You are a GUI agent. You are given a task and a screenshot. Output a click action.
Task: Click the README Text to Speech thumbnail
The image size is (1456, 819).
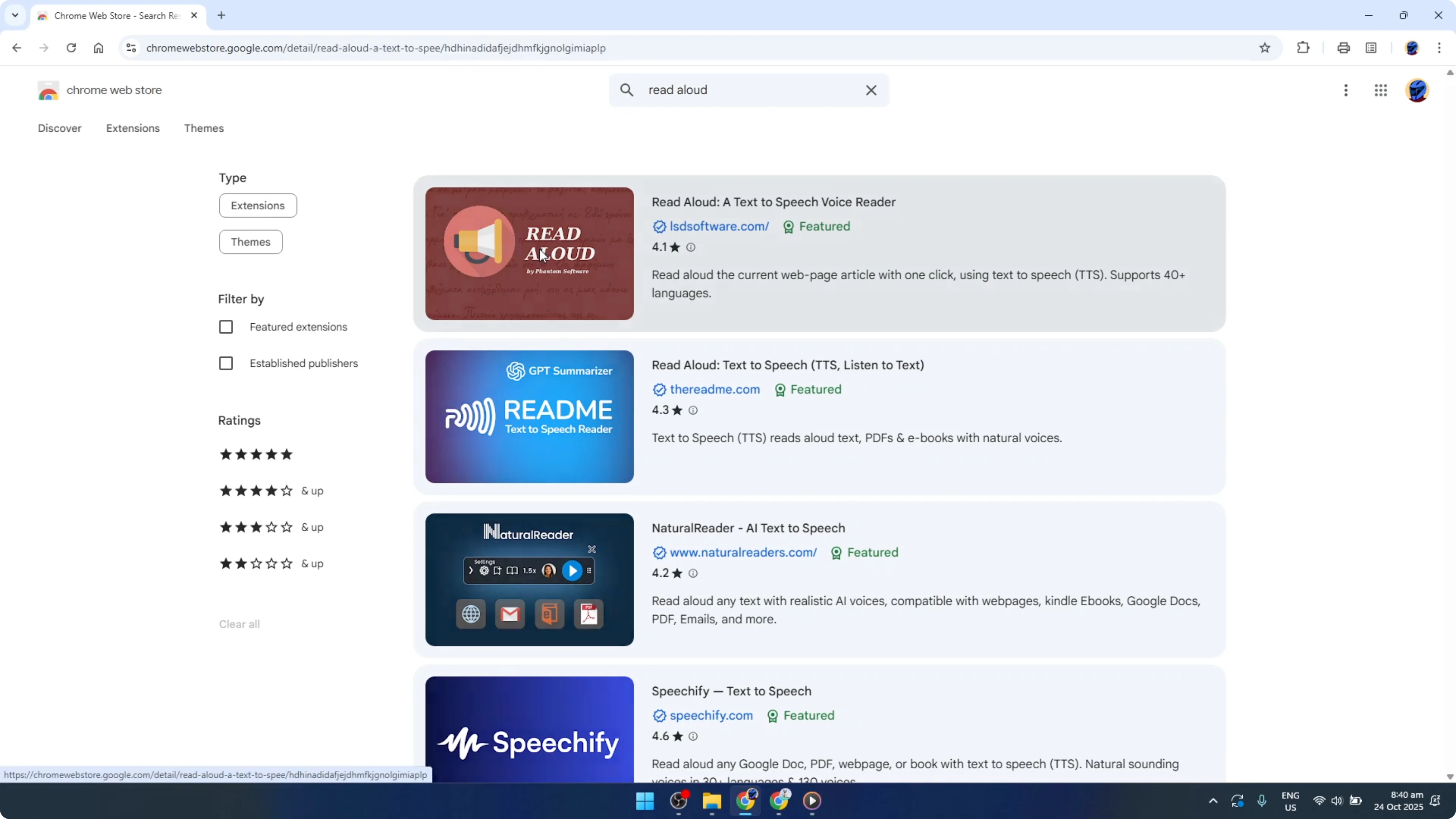pos(530,417)
